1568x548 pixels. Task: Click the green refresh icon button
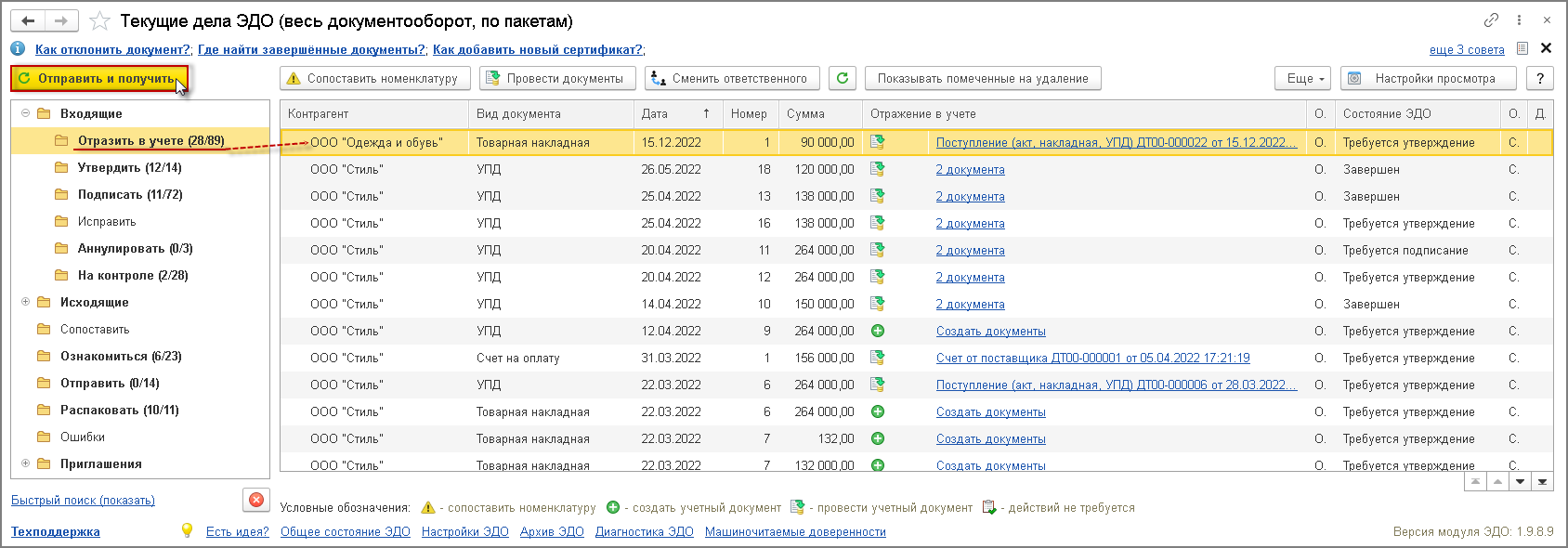pyautogui.click(x=843, y=79)
